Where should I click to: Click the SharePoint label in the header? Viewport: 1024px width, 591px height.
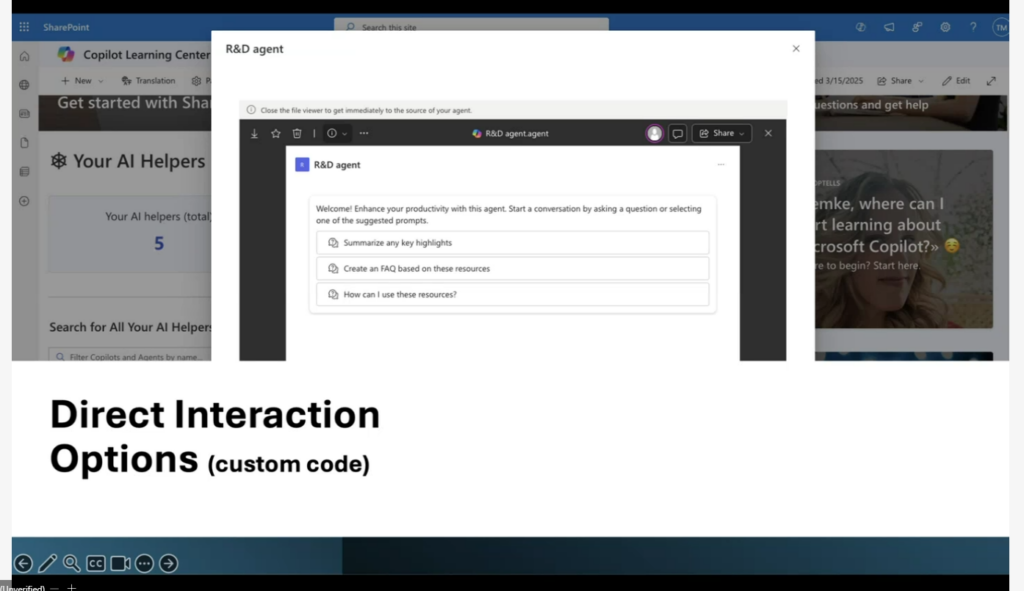[x=66, y=27]
